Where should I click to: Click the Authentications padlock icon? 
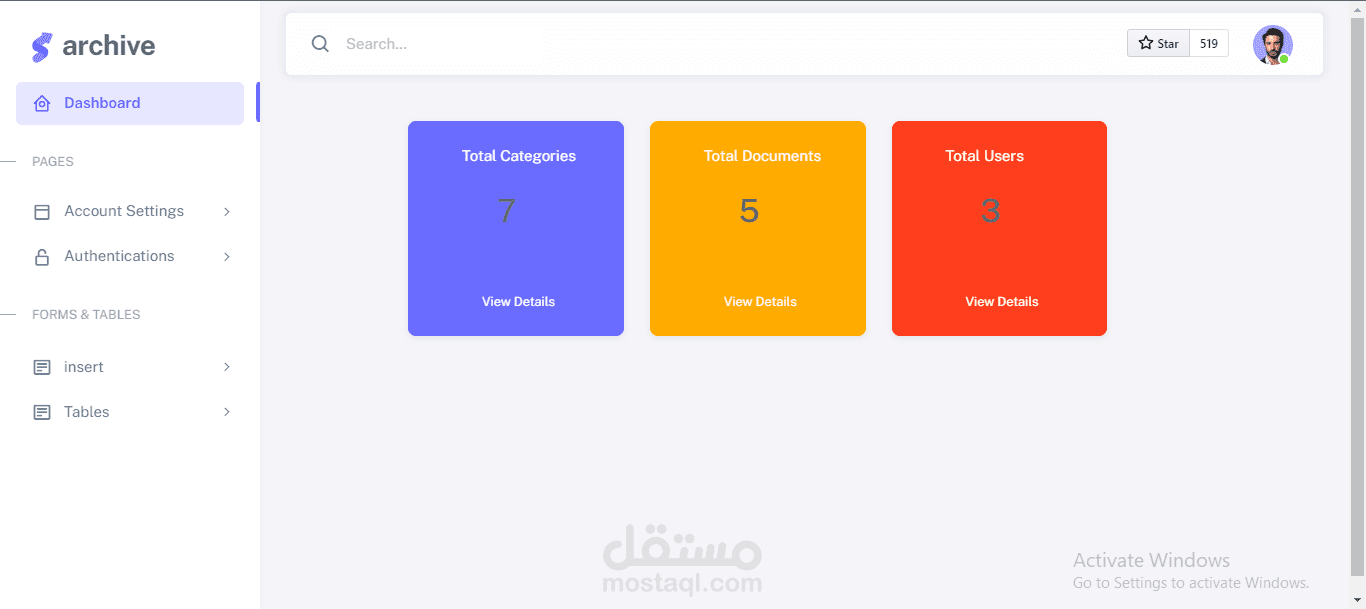click(42, 257)
